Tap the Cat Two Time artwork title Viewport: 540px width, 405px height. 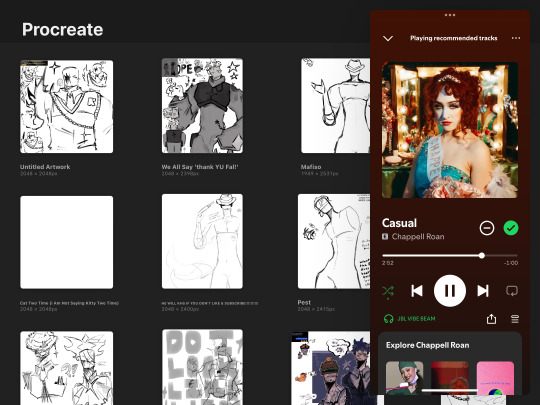[x=69, y=303]
